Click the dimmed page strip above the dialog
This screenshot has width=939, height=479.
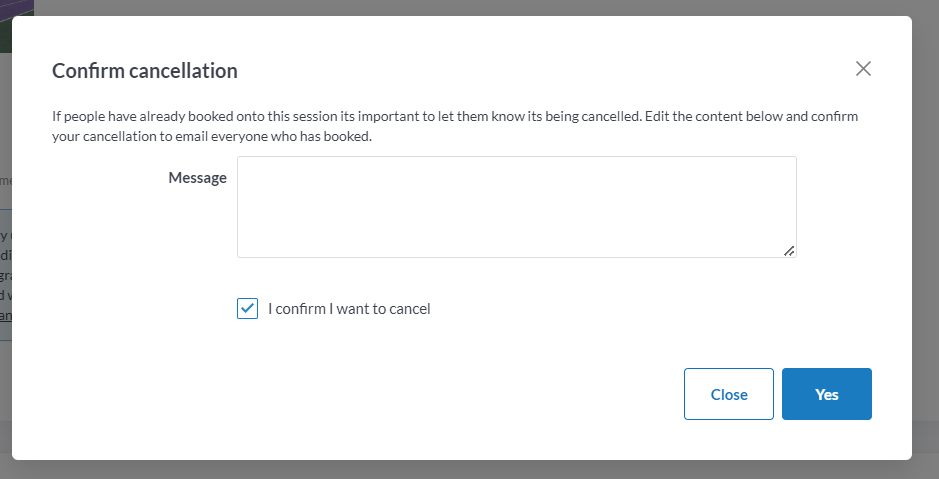pos(470,7)
